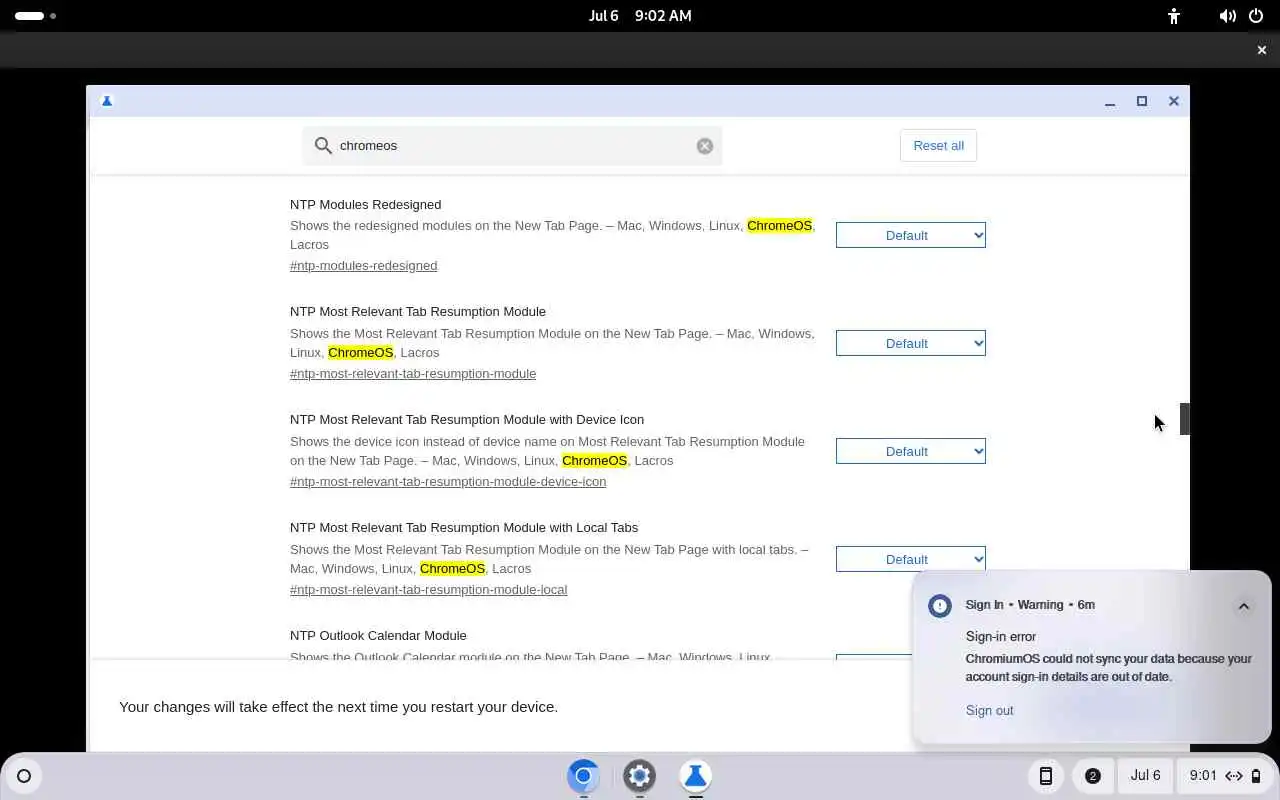Click the page scrollbar thumb

click(1185, 419)
